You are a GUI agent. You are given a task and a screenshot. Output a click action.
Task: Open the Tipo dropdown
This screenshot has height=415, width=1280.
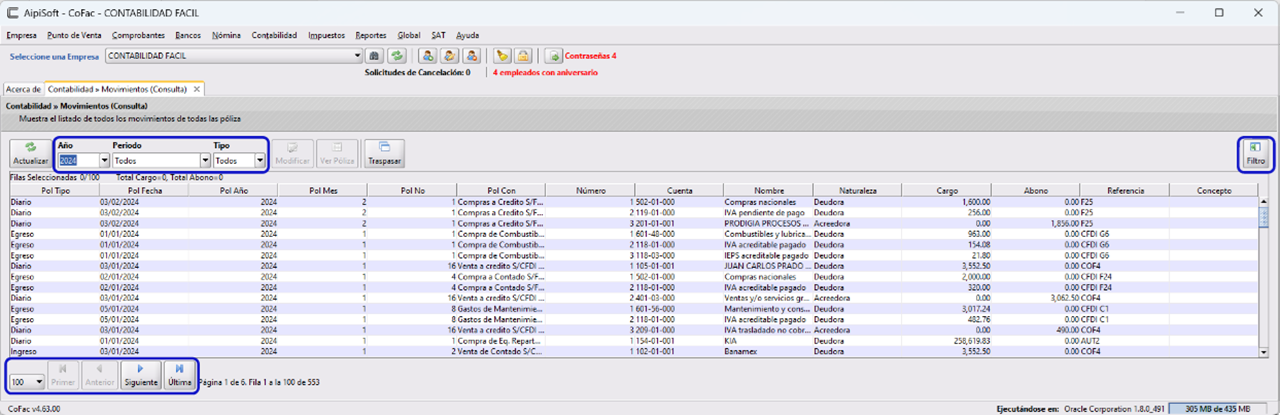[x=260, y=160]
